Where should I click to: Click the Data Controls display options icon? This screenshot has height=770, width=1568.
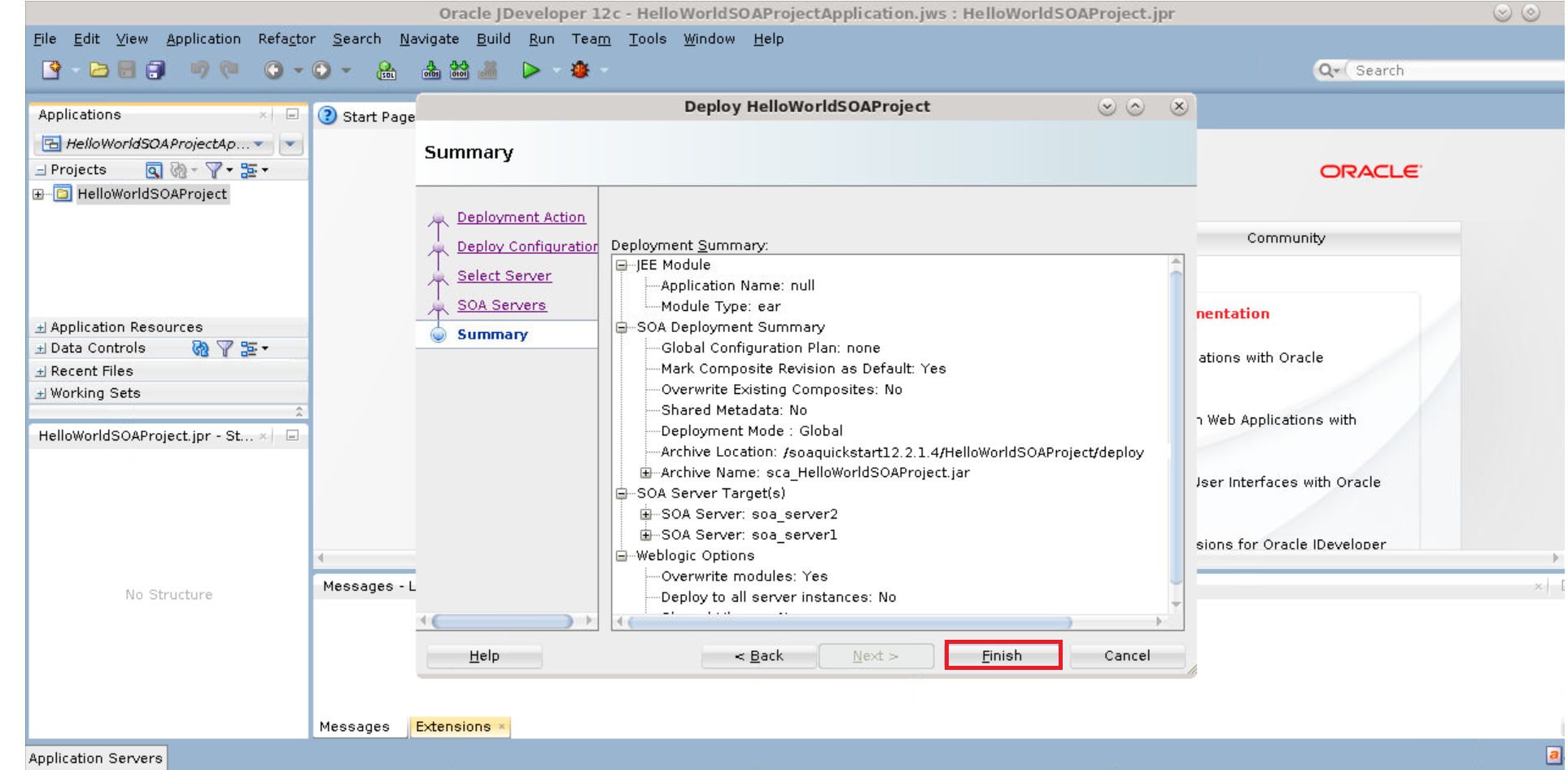(249, 348)
